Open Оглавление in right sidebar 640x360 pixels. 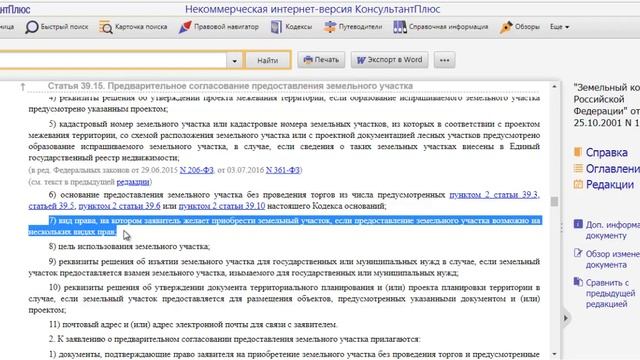(x=613, y=169)
